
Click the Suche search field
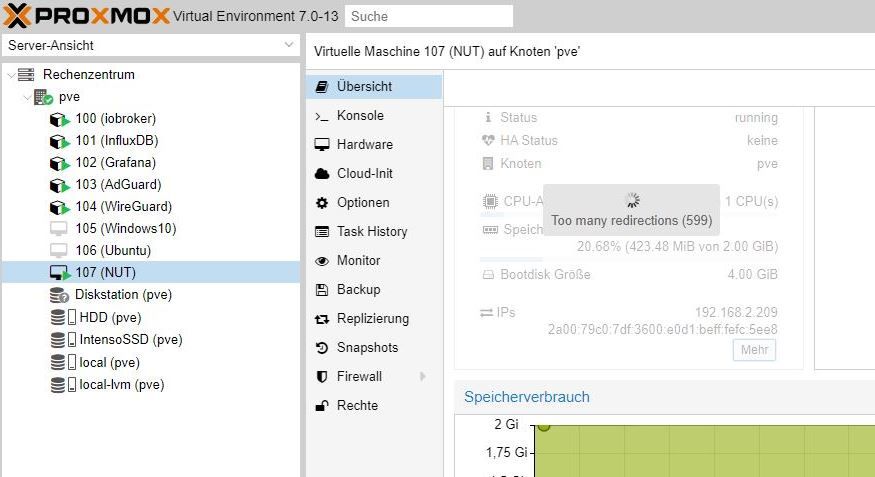[x=428, y=16]
